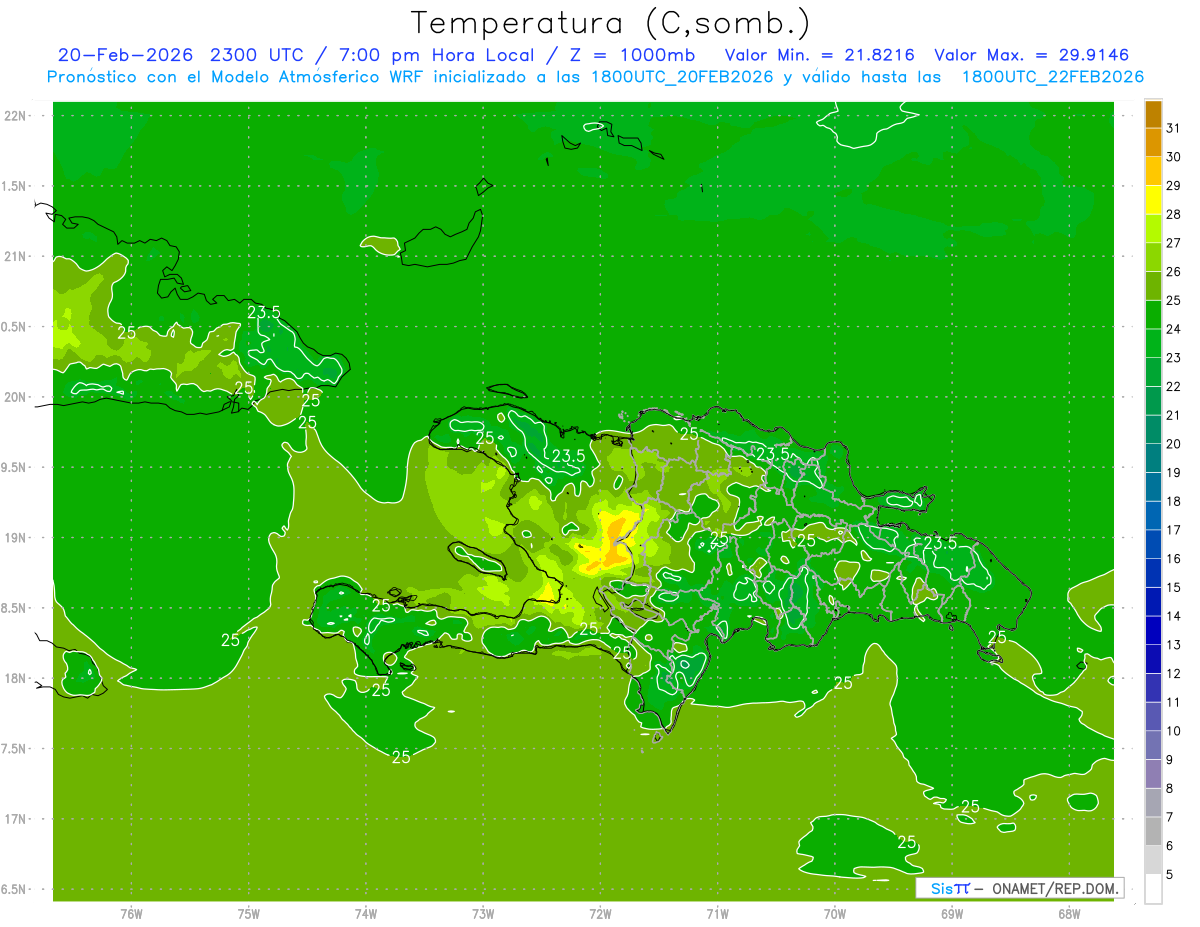Viewport: 1200px width, 927px height.
Task: Click the 20N latitude axis label
Action: coord(14,397)
